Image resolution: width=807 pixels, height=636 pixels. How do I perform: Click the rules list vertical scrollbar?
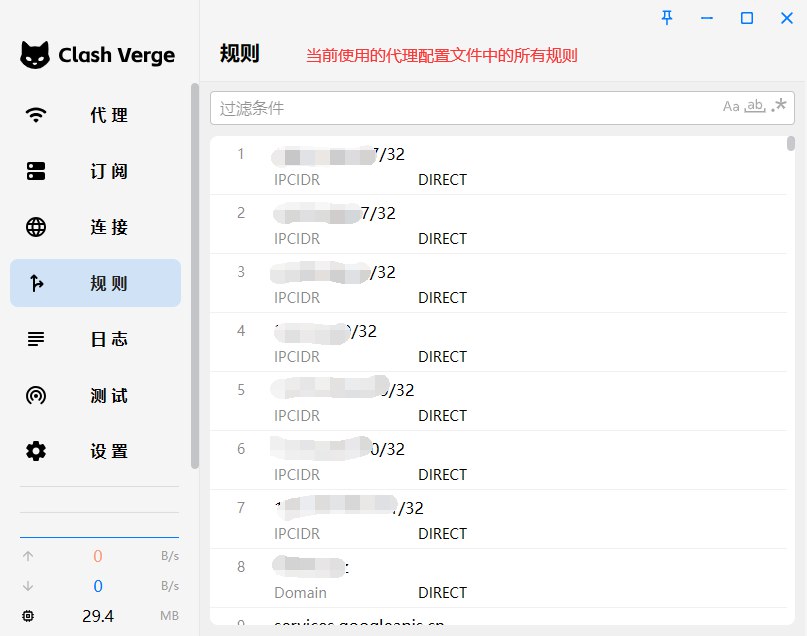click(791, 145)
